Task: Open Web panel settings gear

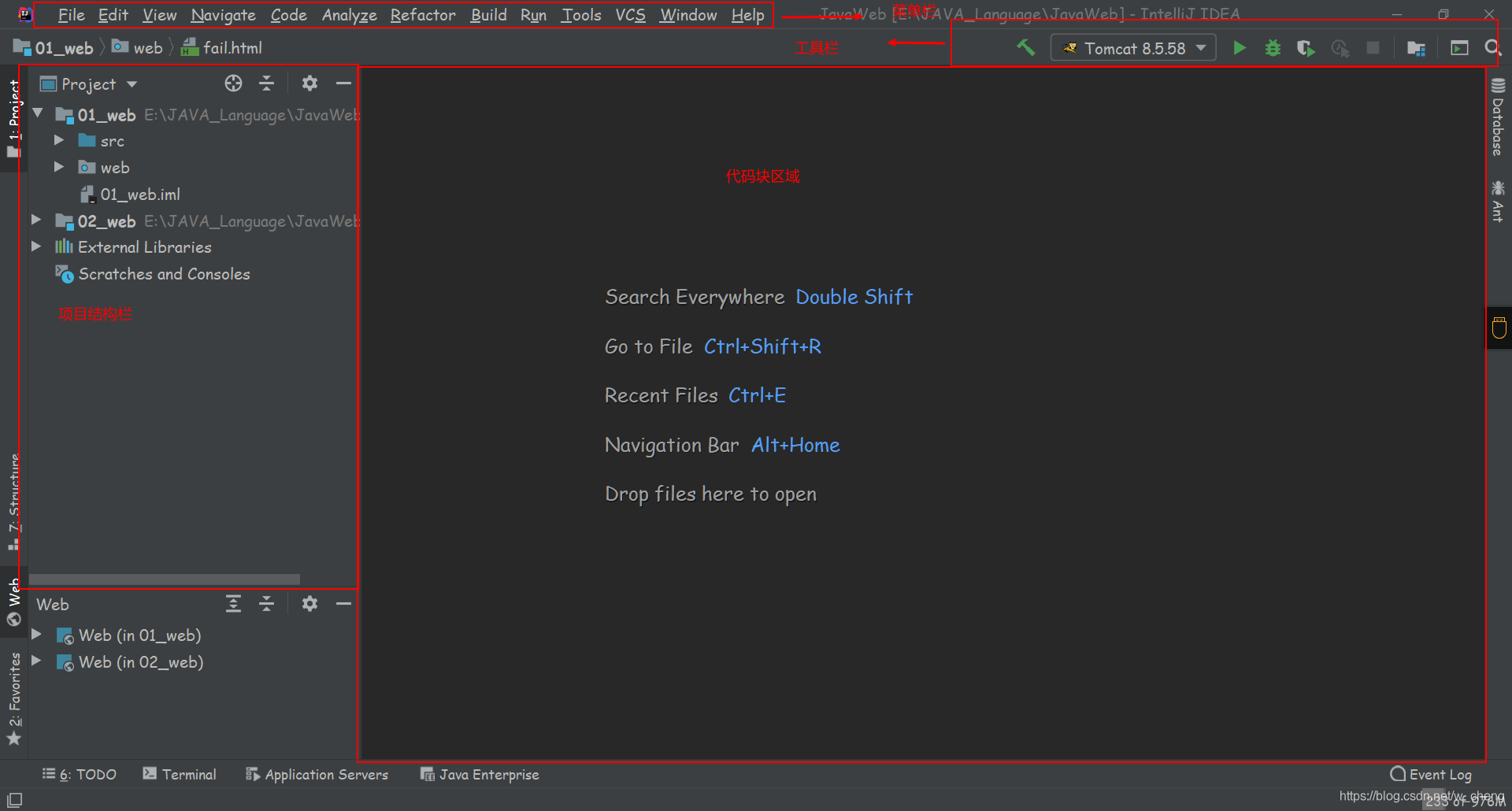Action: (309, 604)
